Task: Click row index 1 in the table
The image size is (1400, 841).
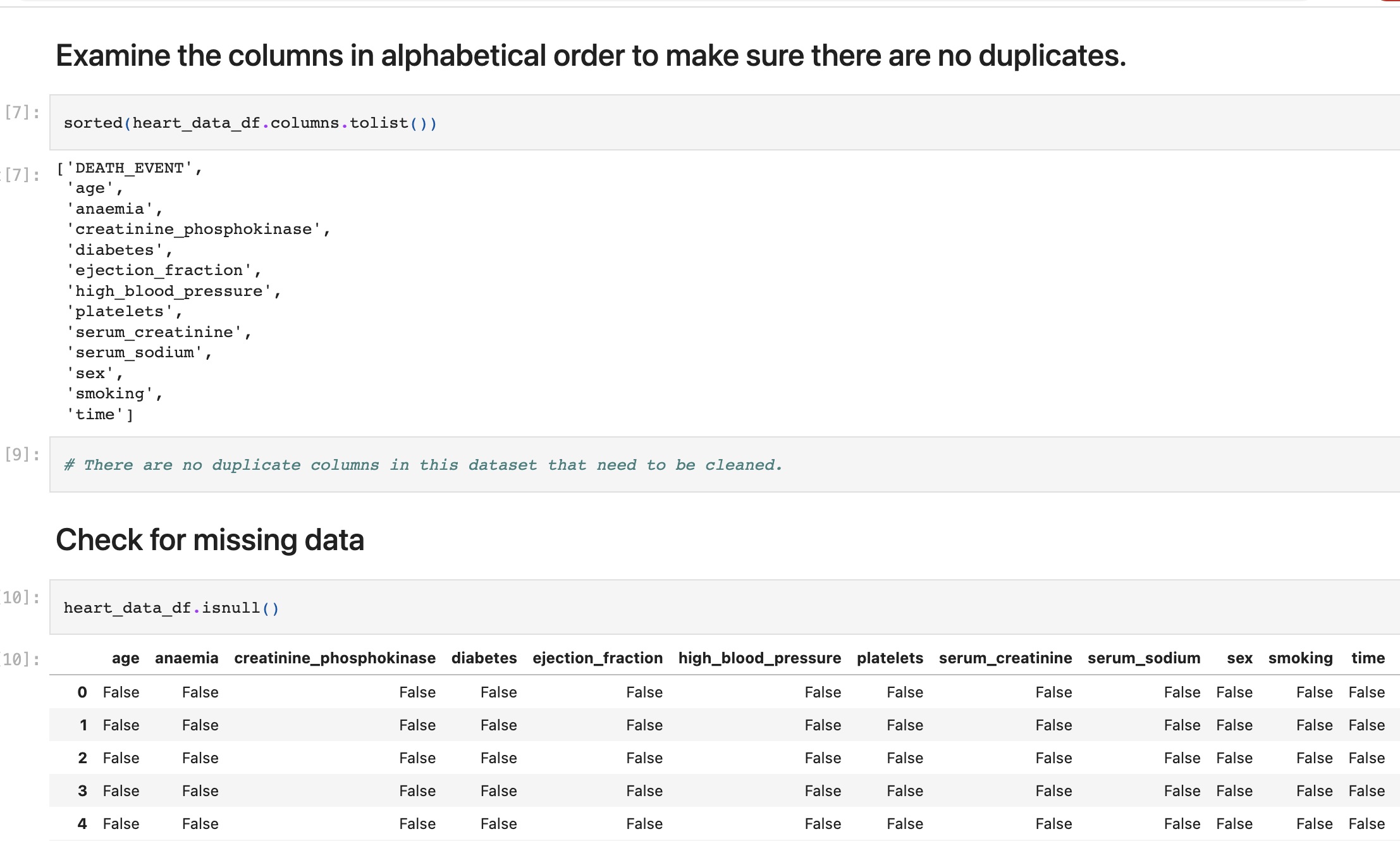Action: pyautogui.click(x=83, y=725)
